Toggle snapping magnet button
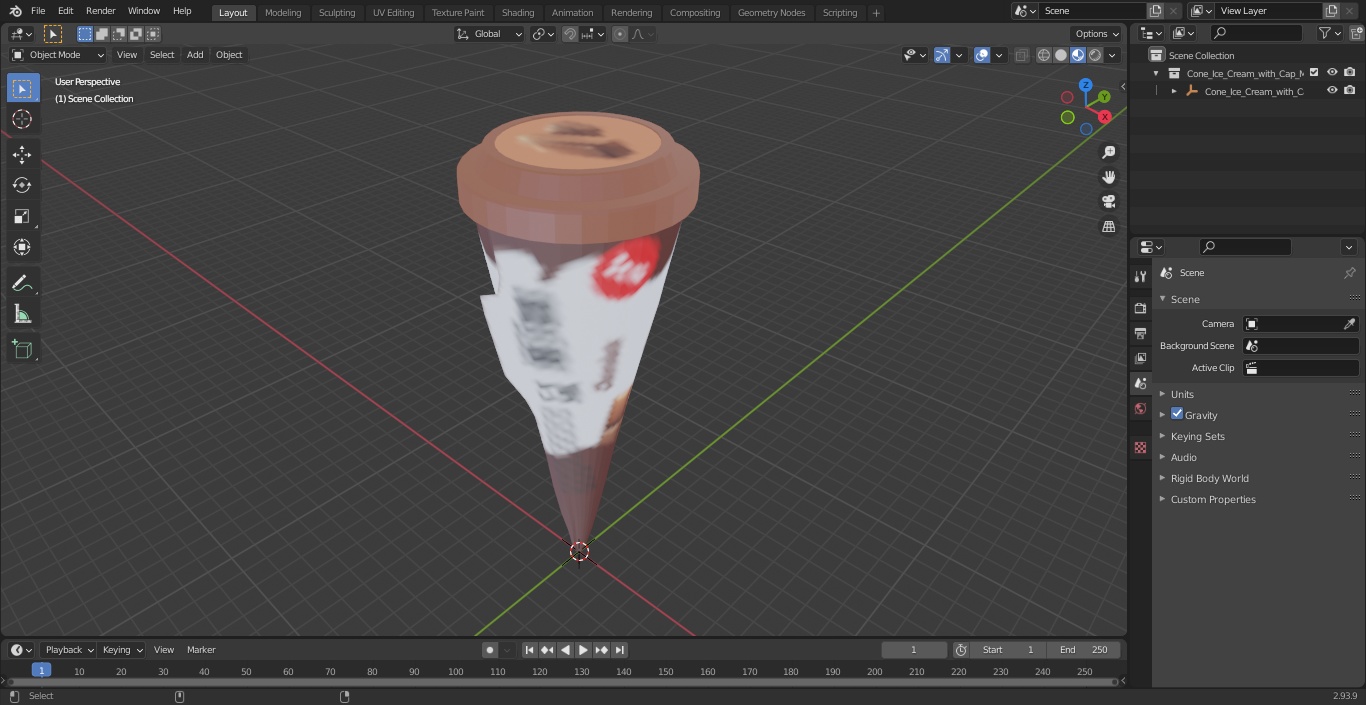Screen dimensions: 1366x705 pyautogui.click(x=570, y=34)
